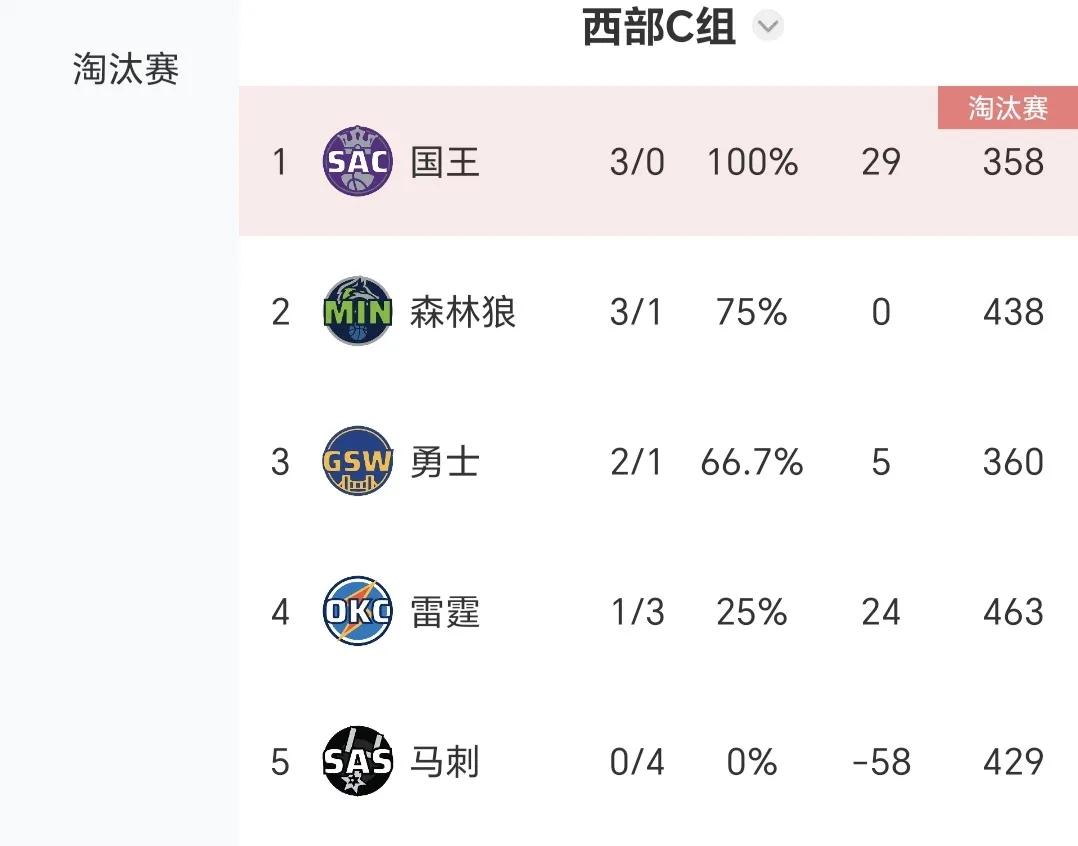Click the Timberwolves MIN team logo
This screenshot has width=1078, height=846.
tap(358, 311)
